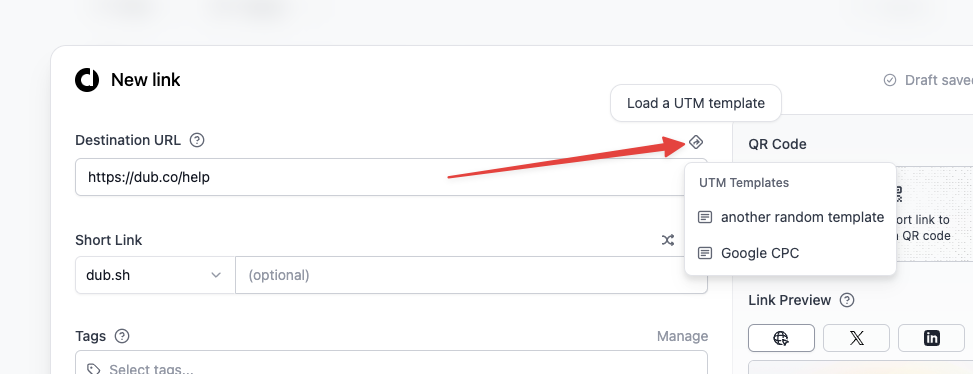Click the icon beside another random template
973x374 pixels.
[705, 217]
